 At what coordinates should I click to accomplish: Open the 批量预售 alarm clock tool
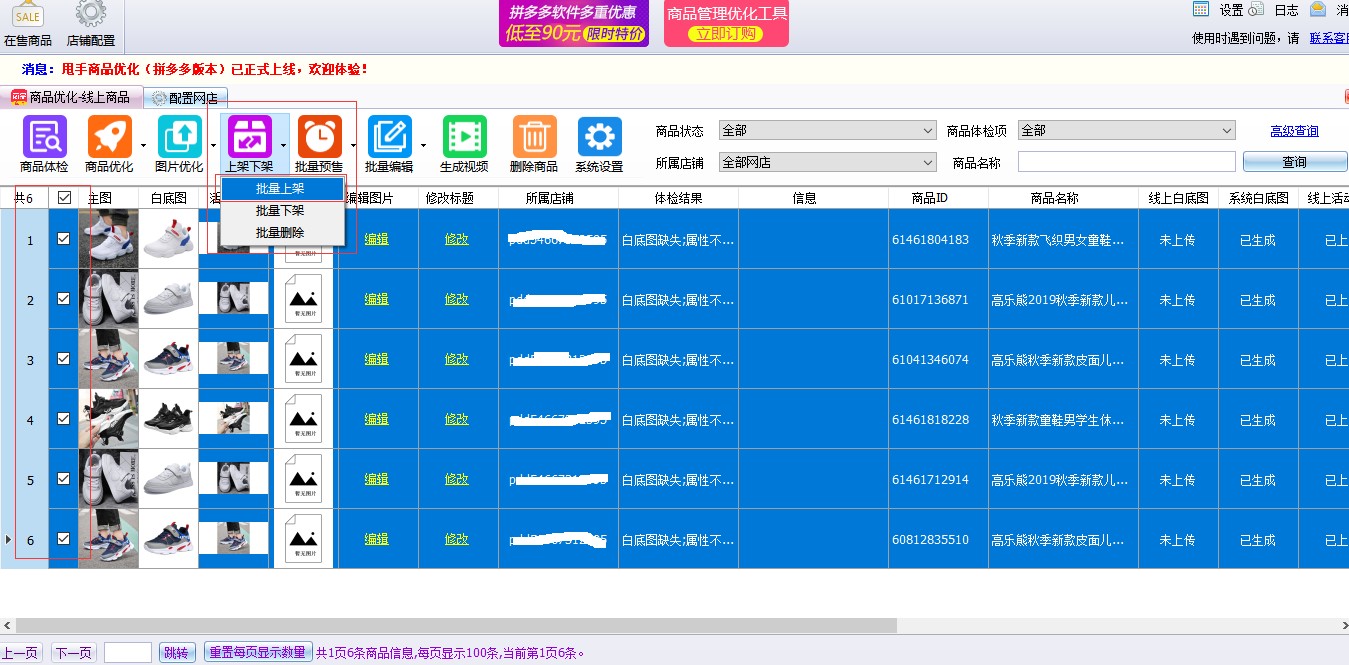[319, 140]
